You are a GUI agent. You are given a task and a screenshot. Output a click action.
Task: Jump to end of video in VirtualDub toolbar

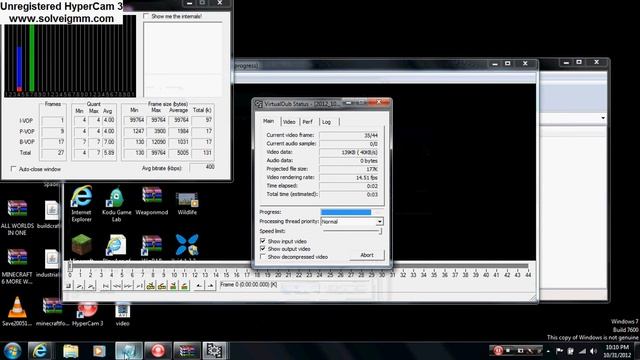(139, 286)
